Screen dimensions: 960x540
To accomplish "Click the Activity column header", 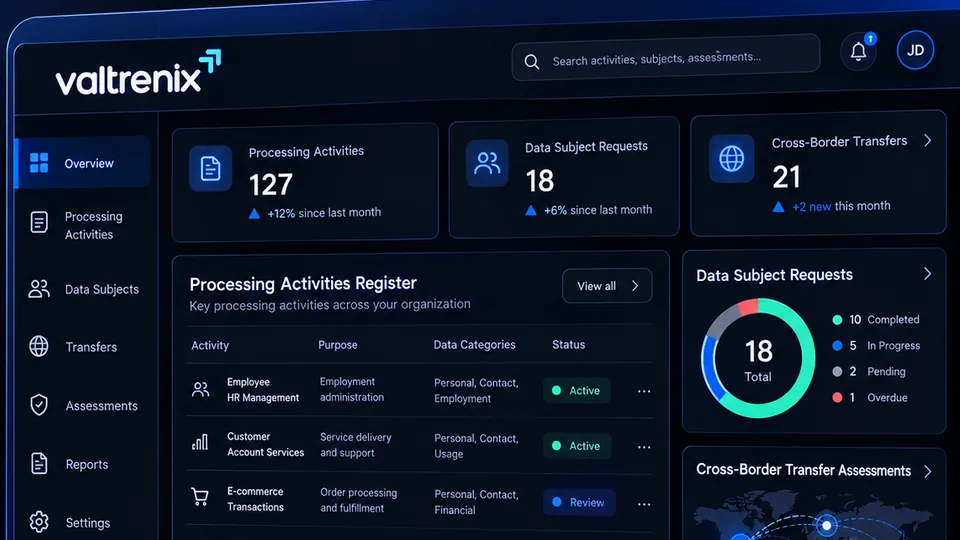I will (x=210, y=345).
